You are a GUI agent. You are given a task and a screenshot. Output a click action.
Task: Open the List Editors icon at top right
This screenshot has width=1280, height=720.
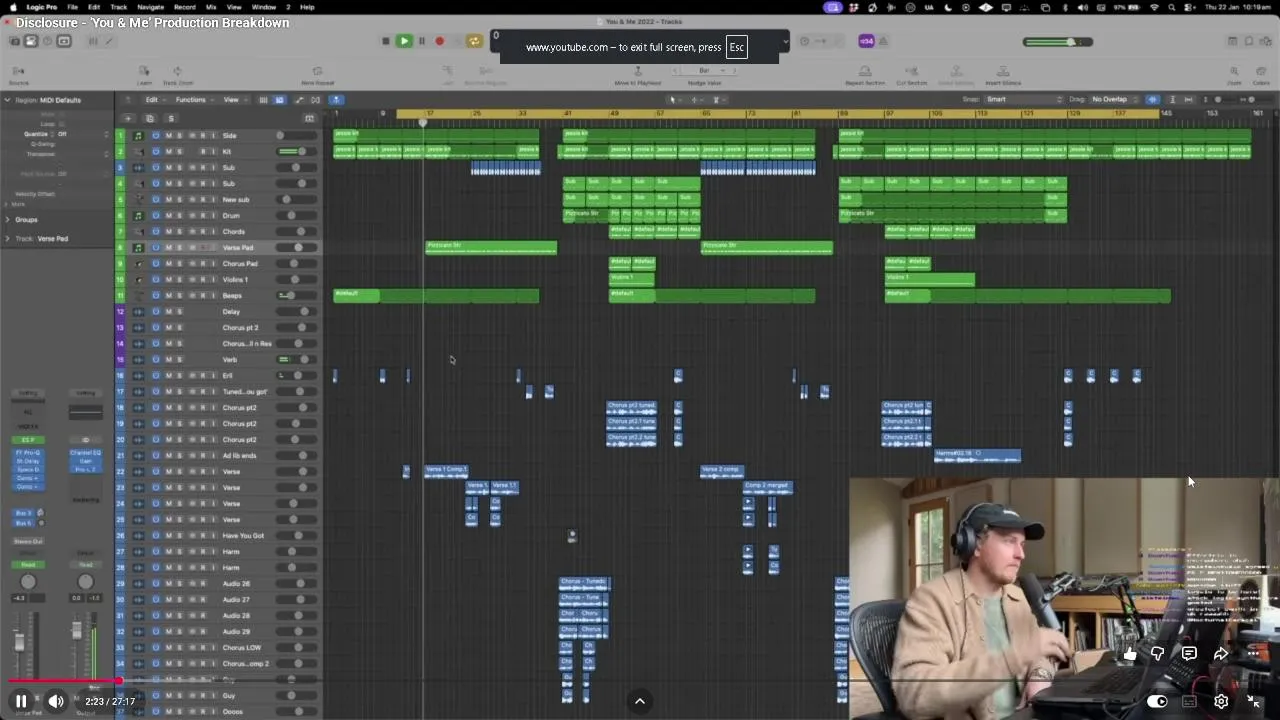pyautogui.click(x=1232, y=41)
